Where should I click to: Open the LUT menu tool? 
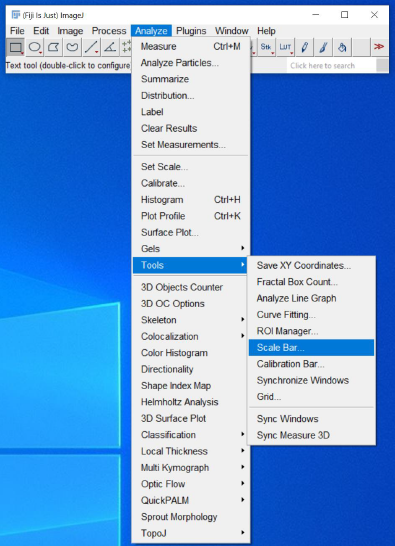pos(285,47)
